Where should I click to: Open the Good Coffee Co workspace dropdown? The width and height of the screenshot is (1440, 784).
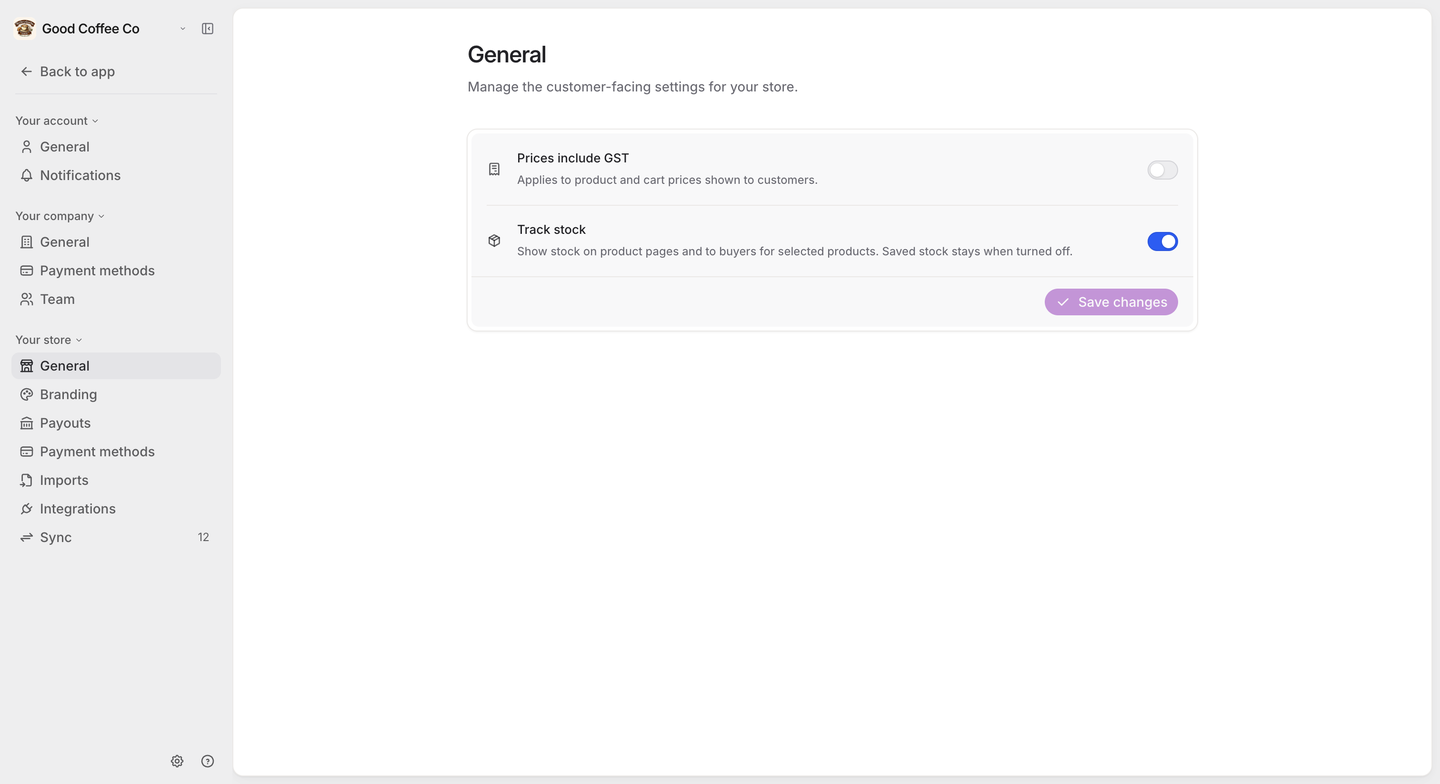(x=183, y=29)
